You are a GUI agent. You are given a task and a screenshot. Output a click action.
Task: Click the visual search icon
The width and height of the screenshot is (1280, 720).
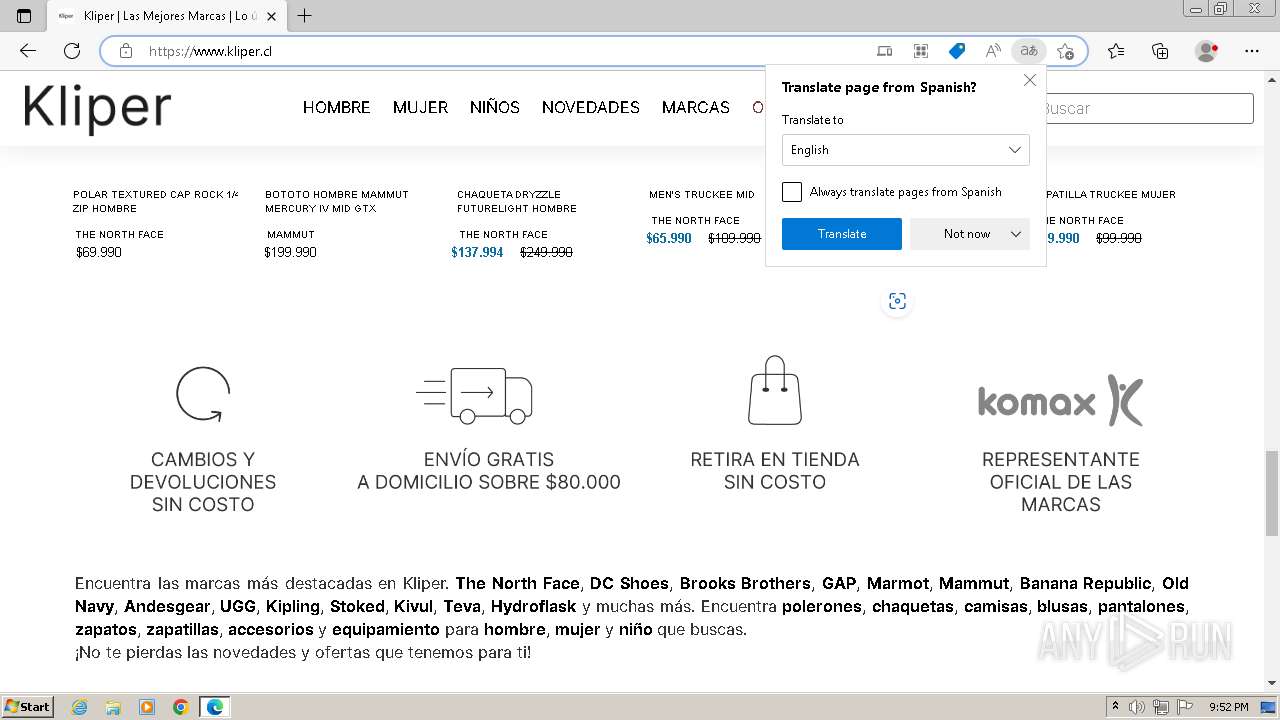pyautogui.click(x=897, y=301)
